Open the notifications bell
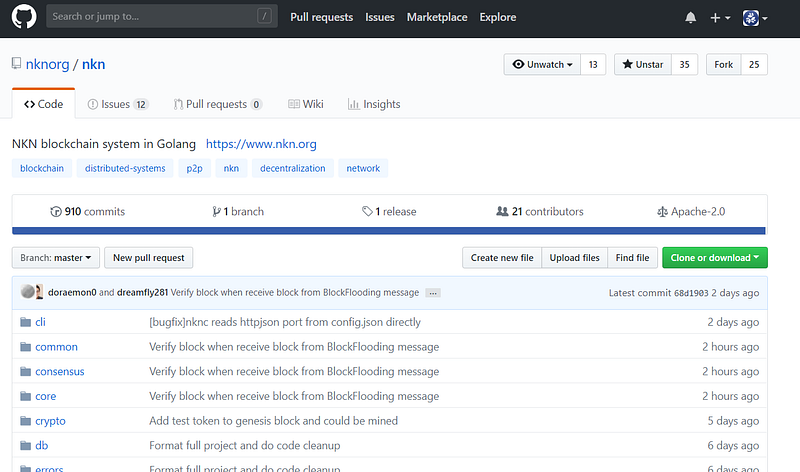The image size is (800, 472). pyautogui.click(x=691, y=18)
